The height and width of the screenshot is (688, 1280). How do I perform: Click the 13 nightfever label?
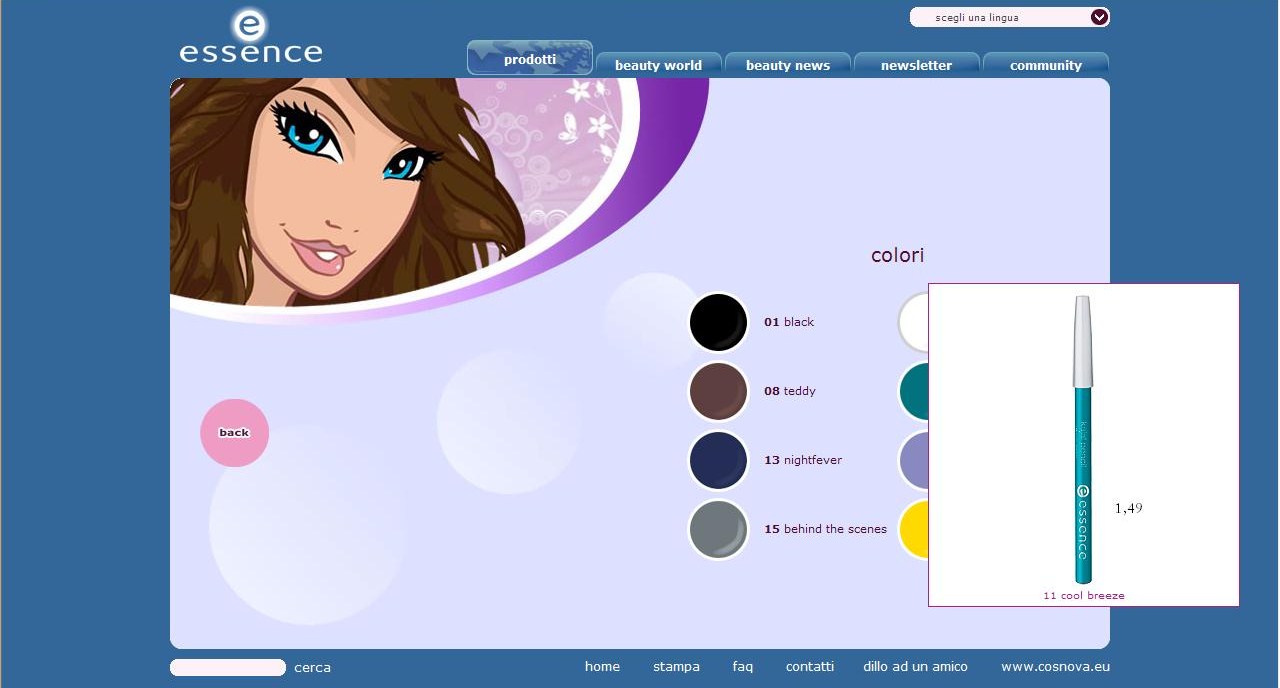(803, 460)
